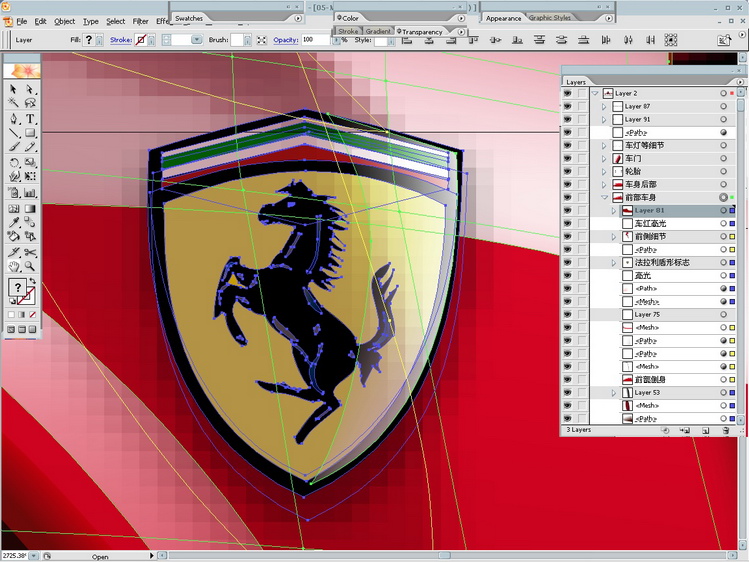Click the Stroke none swatch in control bar

point(140,40)
